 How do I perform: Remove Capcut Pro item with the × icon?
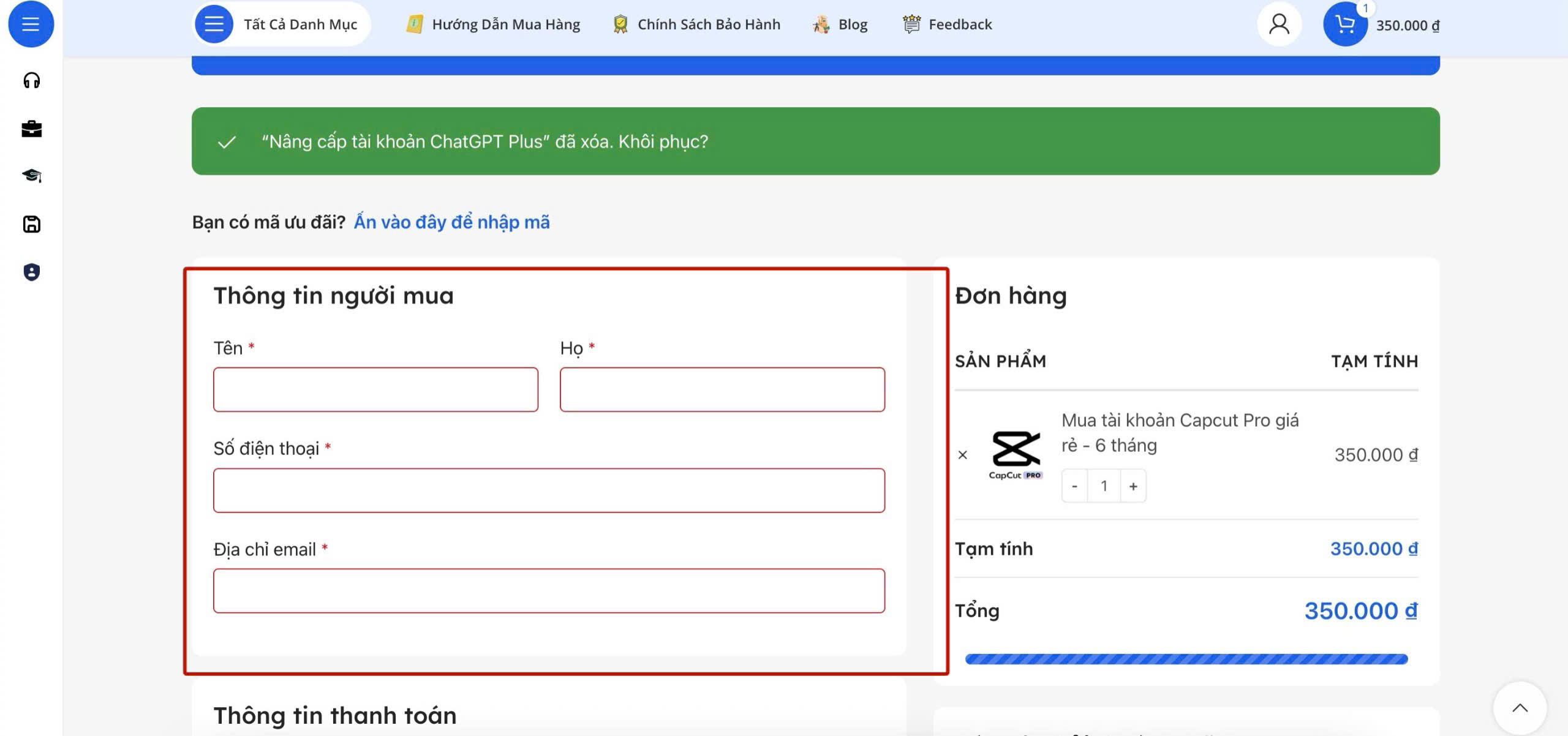[962, 455]
